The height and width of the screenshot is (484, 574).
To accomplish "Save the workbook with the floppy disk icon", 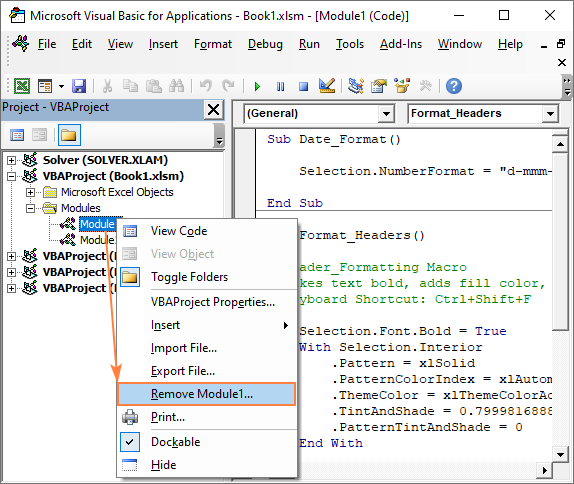I will [x=79, y=86].
